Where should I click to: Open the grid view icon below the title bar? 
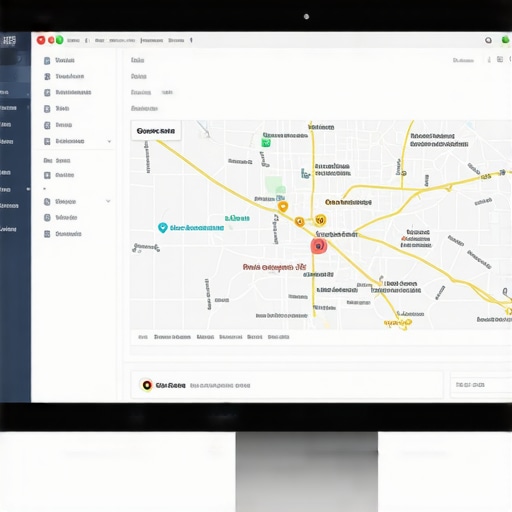[500, 60]
